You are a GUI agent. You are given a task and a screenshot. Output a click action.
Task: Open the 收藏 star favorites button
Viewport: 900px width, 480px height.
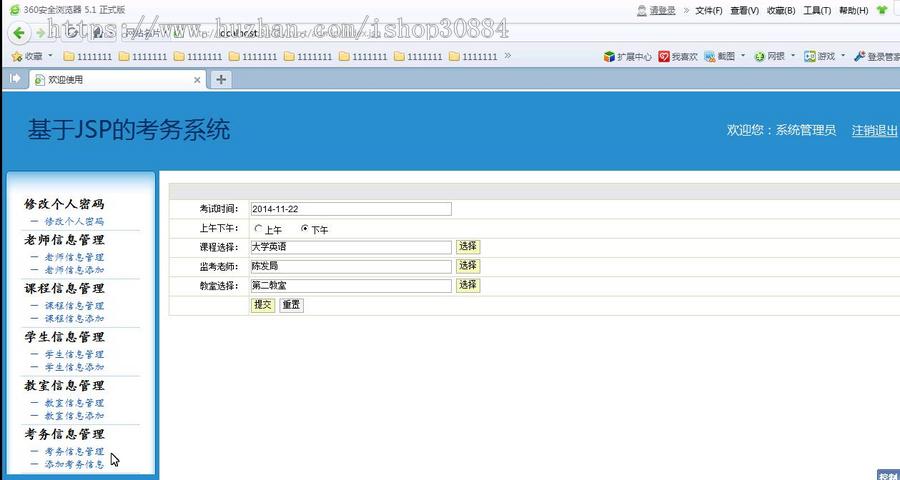(x=27, y=56)
